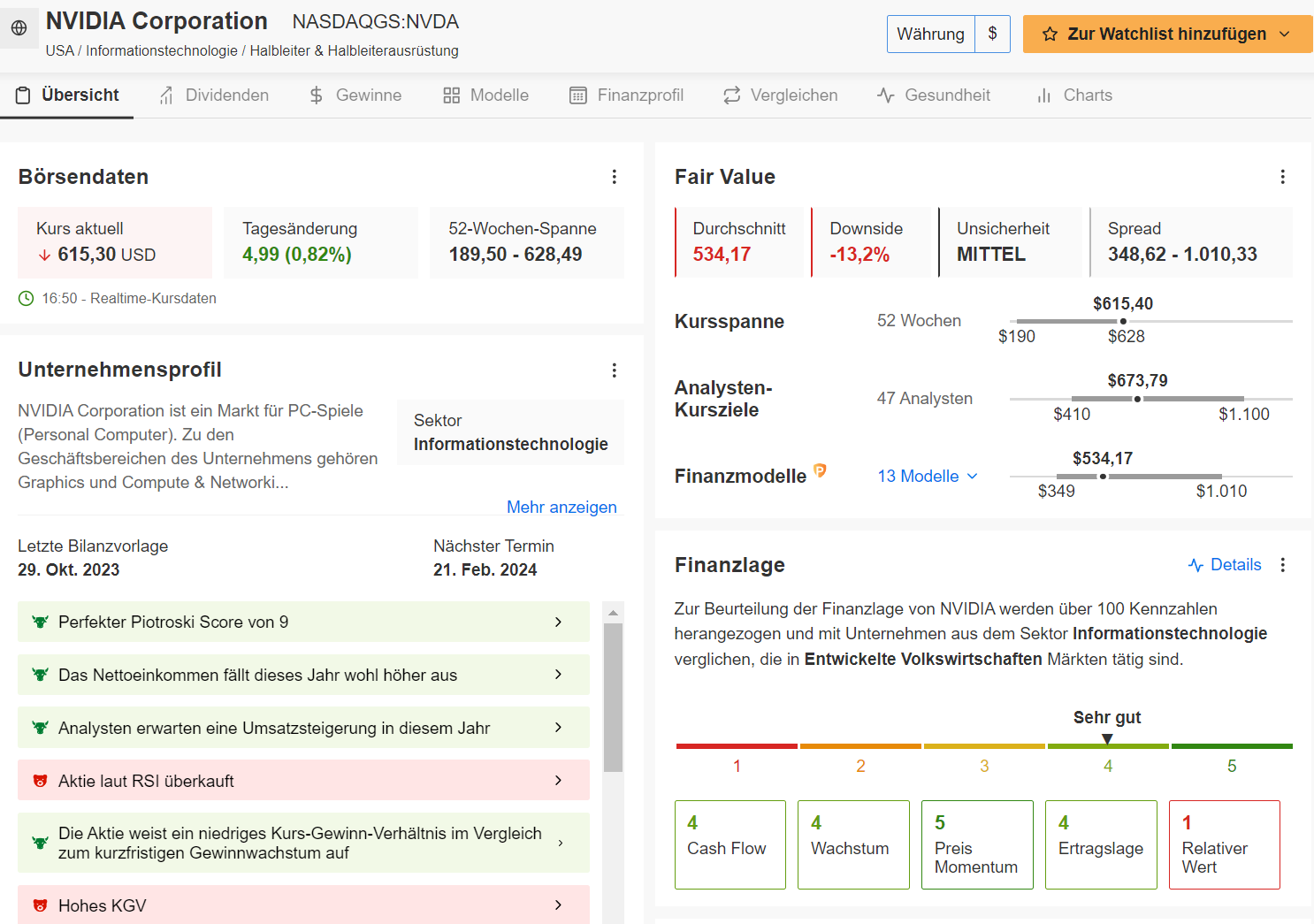Screen dimensions: 1314x924
Task: Click the Sektor Informationstechnologie box
Action: pyautogui.click(x=510, y=432)
